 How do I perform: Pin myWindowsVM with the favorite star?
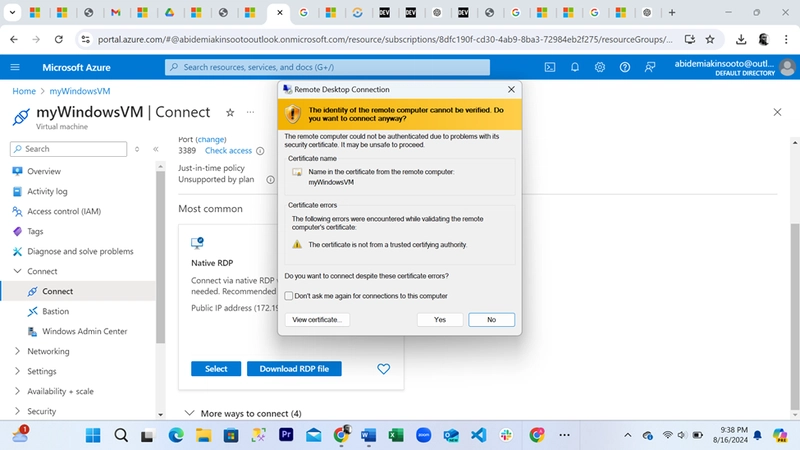(x=230, y=112)
